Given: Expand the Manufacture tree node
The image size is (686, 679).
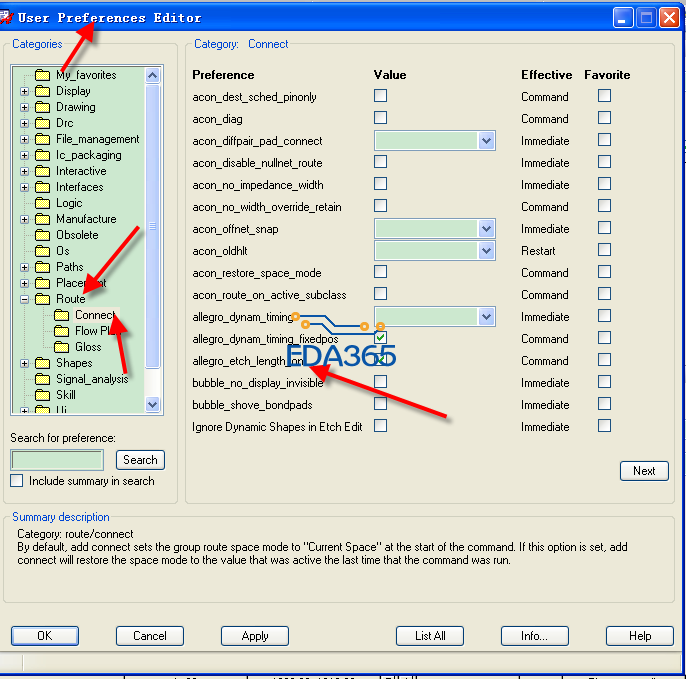Looking at the screenshot, I should (24, 219).
